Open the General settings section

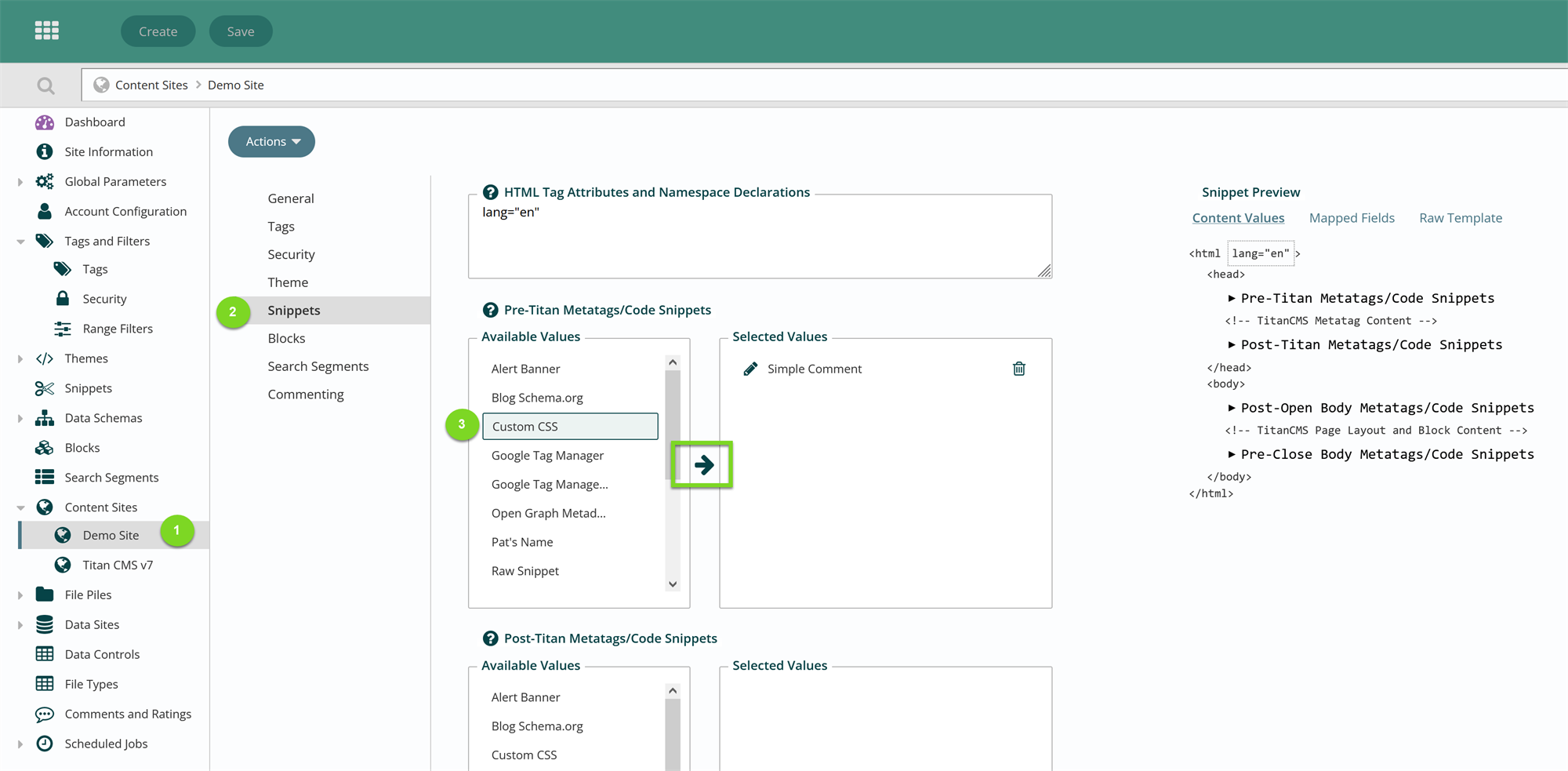coord(291,198)
